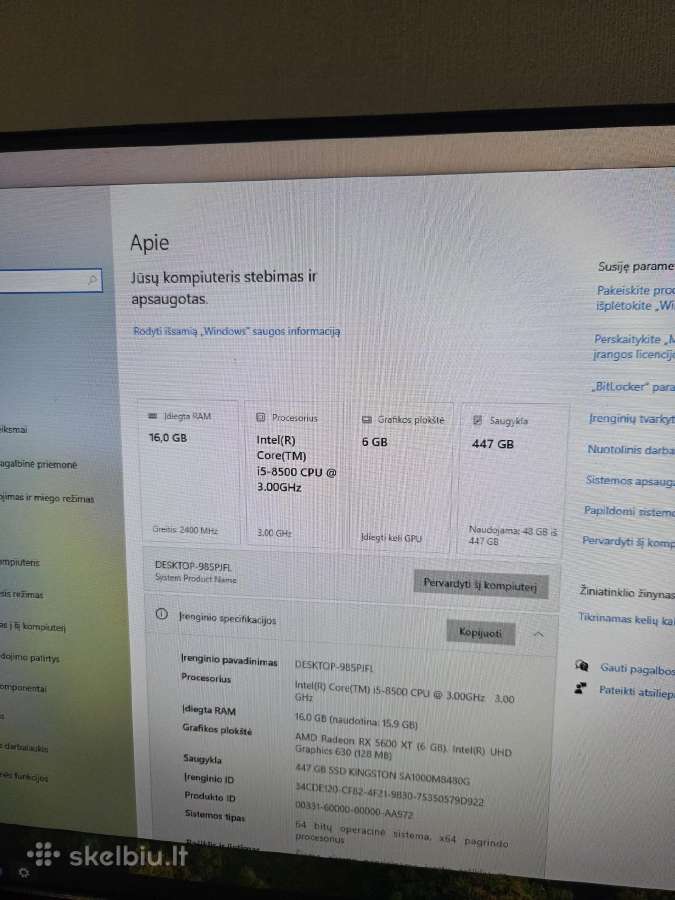Click the Saugykla 447 GB card

click(510, 479)
